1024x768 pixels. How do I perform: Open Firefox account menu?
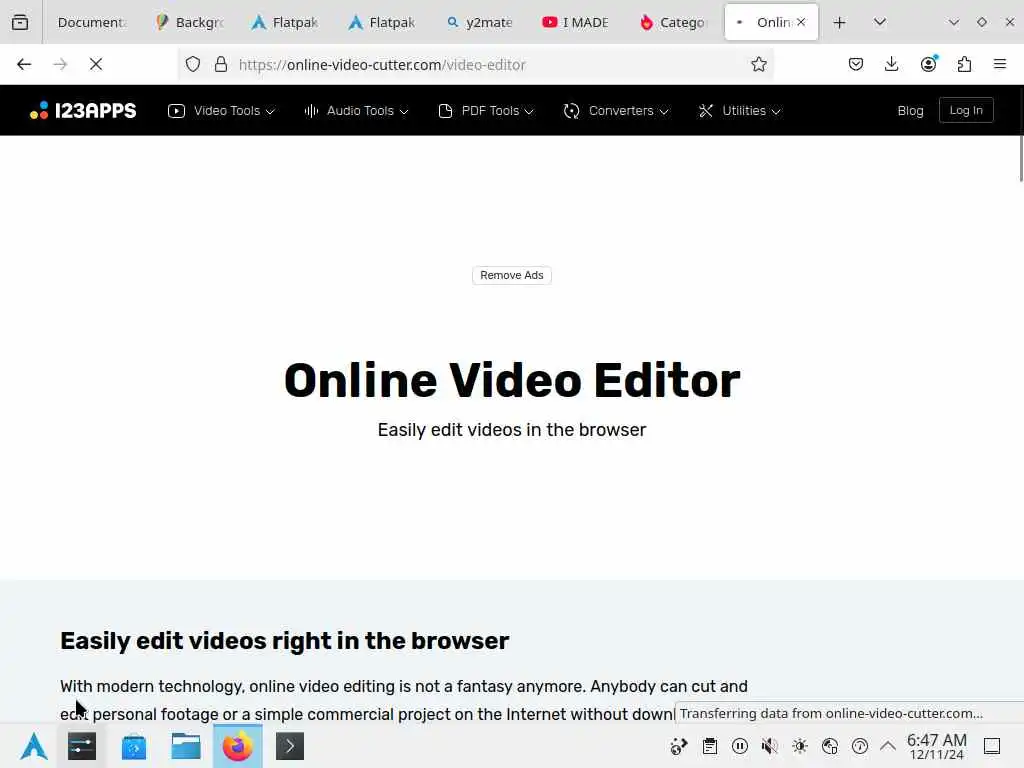[x=928, y=64]
